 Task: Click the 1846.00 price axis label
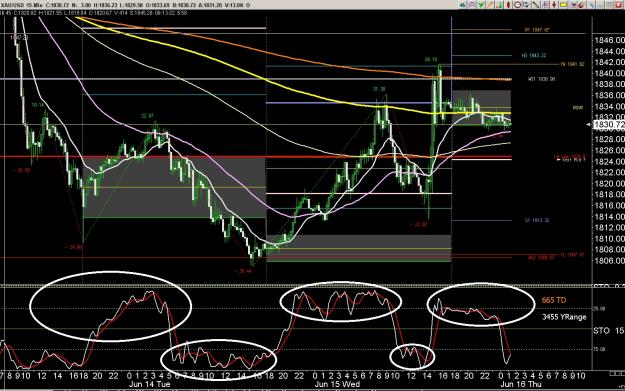click(x=609, y=40)
